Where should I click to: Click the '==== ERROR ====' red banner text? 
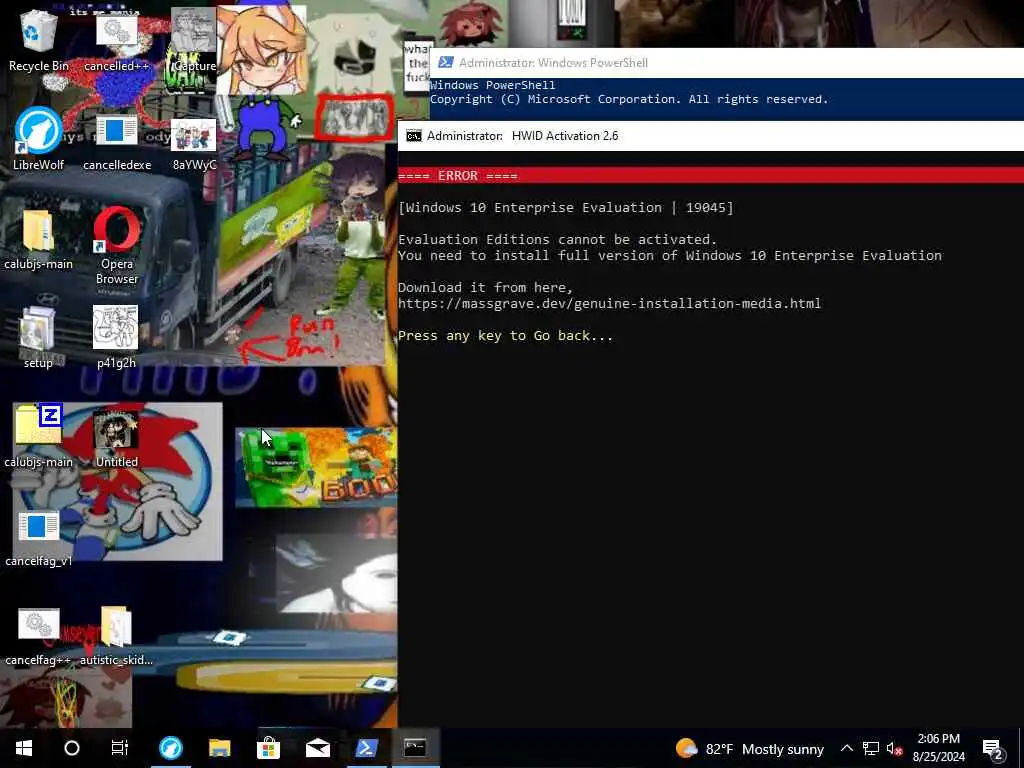coord(458,176)
